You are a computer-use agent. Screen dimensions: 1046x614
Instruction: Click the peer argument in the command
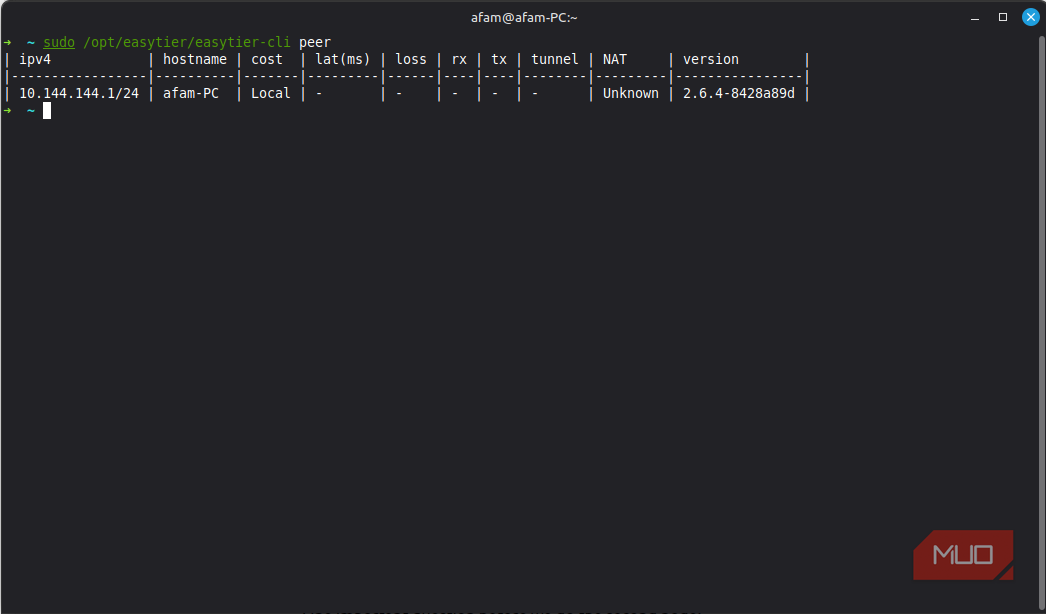click(315, 43)
